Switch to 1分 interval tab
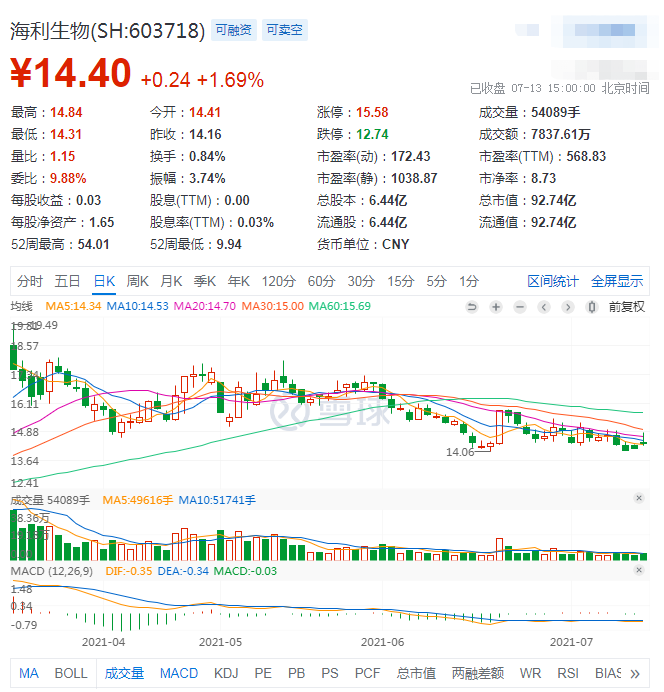Image resolution: width=664 pixels, height=692 pixels. [469, 282]
